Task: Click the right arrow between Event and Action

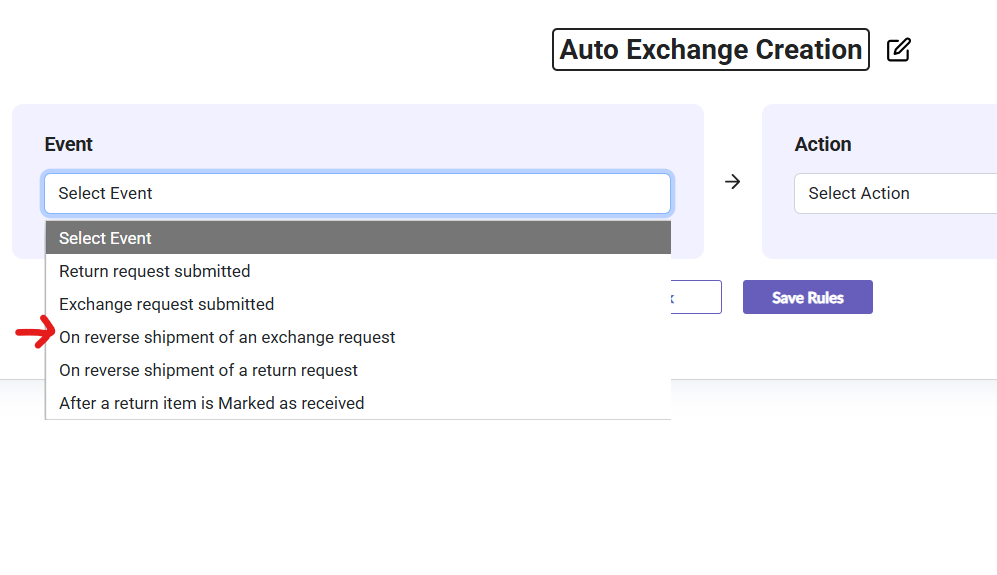Action: 732,182
